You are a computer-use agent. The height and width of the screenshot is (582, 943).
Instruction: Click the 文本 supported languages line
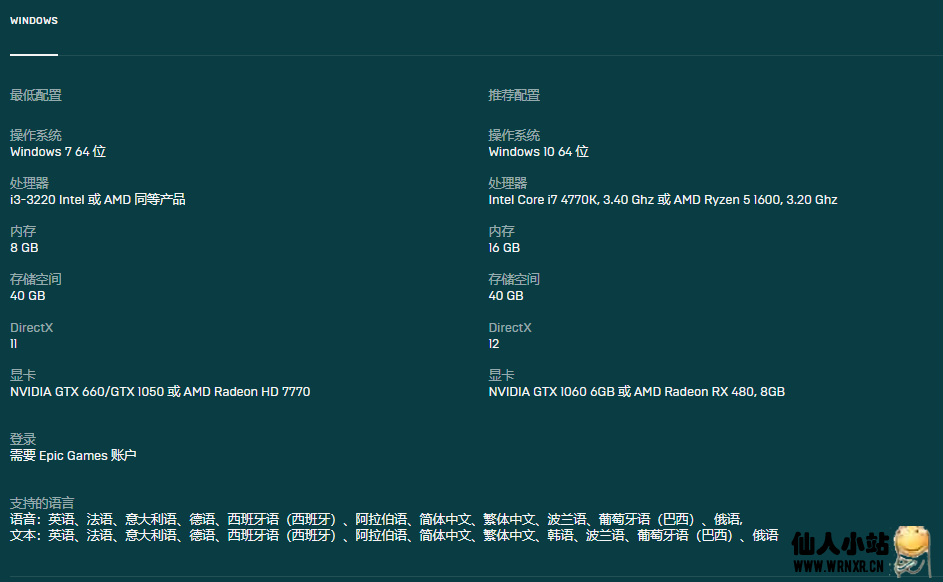pyautogui.click(x=395, y=535)
